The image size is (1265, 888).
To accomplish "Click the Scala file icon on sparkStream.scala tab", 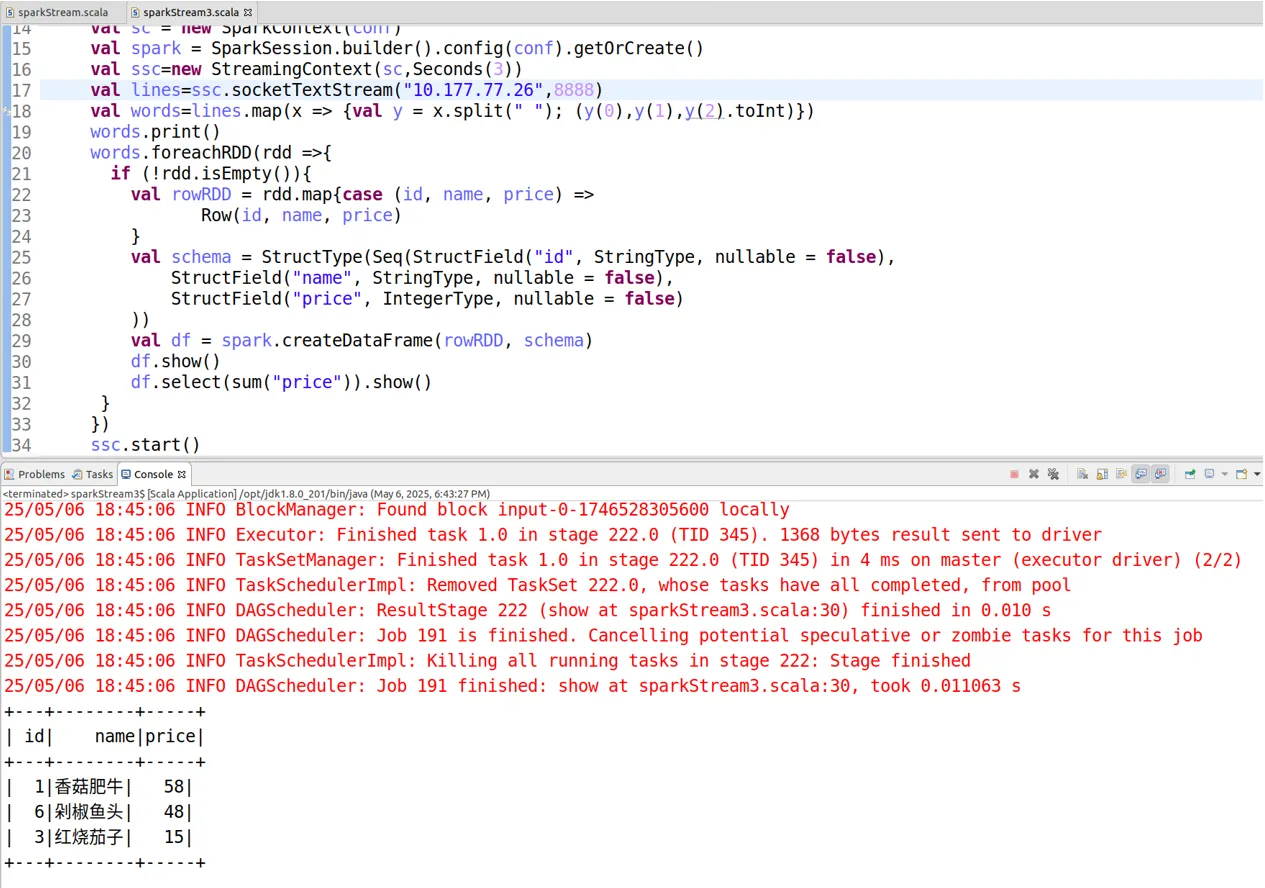I will [x=10, y=12].
